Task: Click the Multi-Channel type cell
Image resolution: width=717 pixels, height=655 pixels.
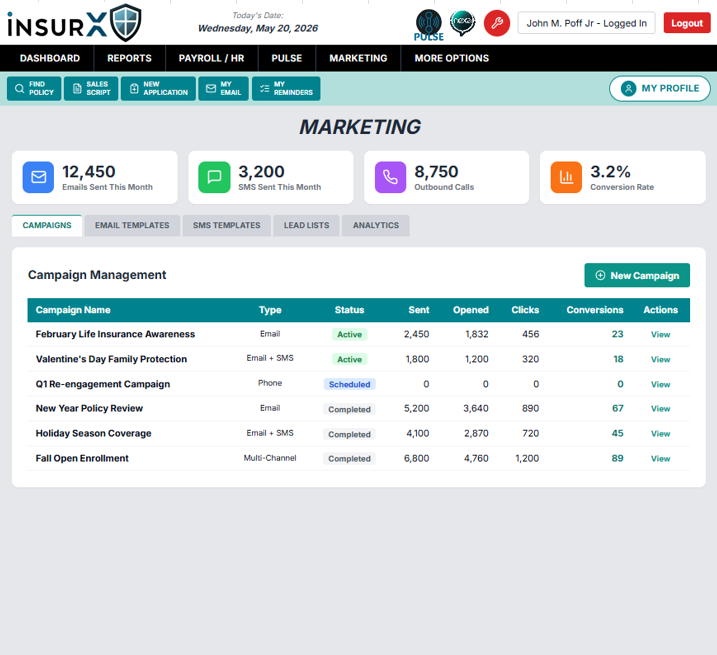Action: click(270, 458)
